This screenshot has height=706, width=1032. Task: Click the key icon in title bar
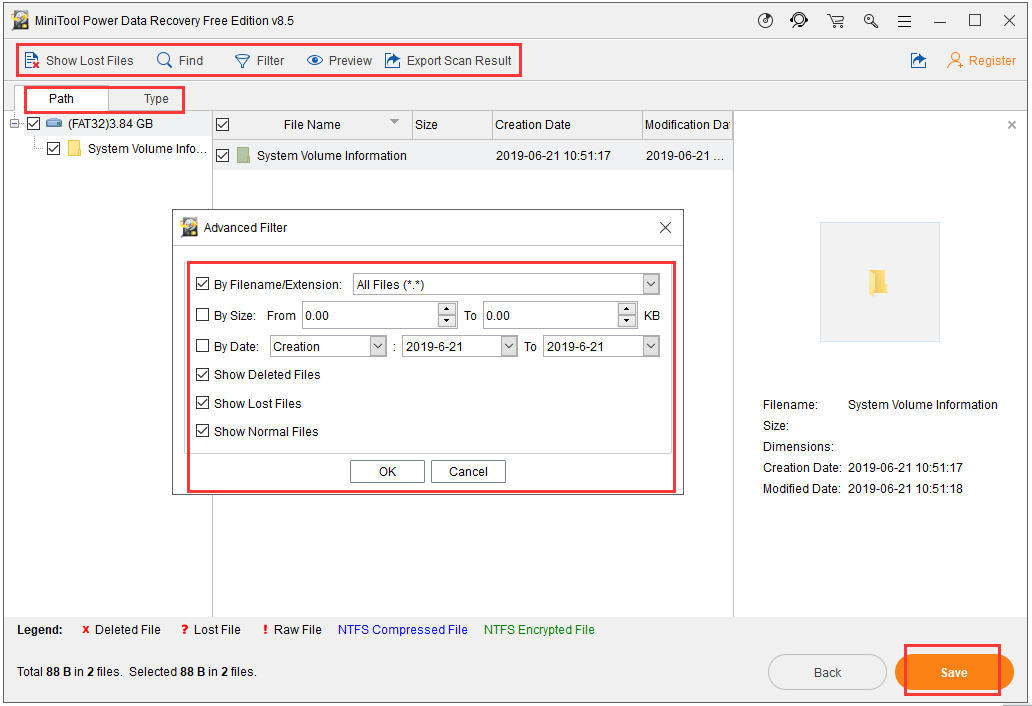871,21
